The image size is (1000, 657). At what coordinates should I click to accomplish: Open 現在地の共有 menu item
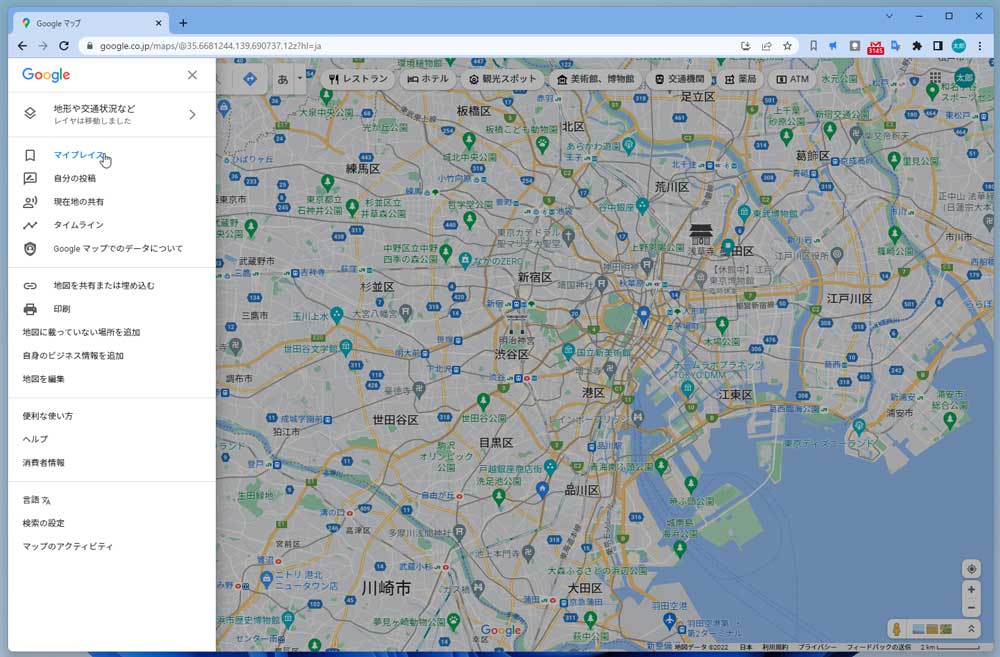78,202
